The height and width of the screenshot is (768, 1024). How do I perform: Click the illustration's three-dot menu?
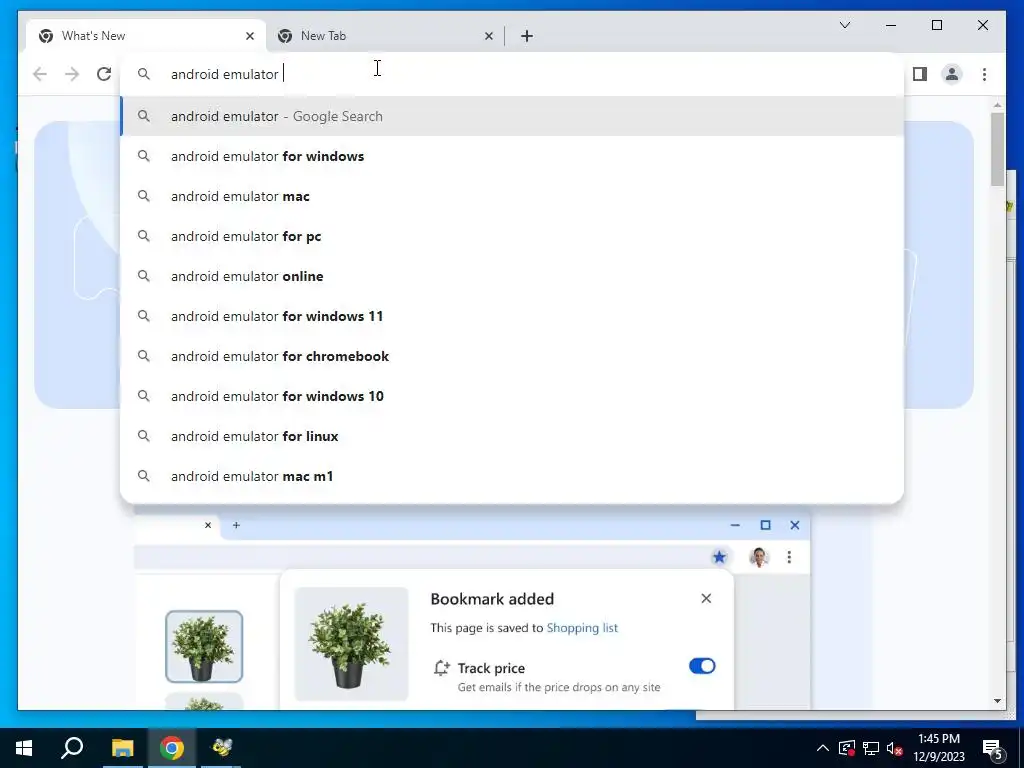pos(789,557)
